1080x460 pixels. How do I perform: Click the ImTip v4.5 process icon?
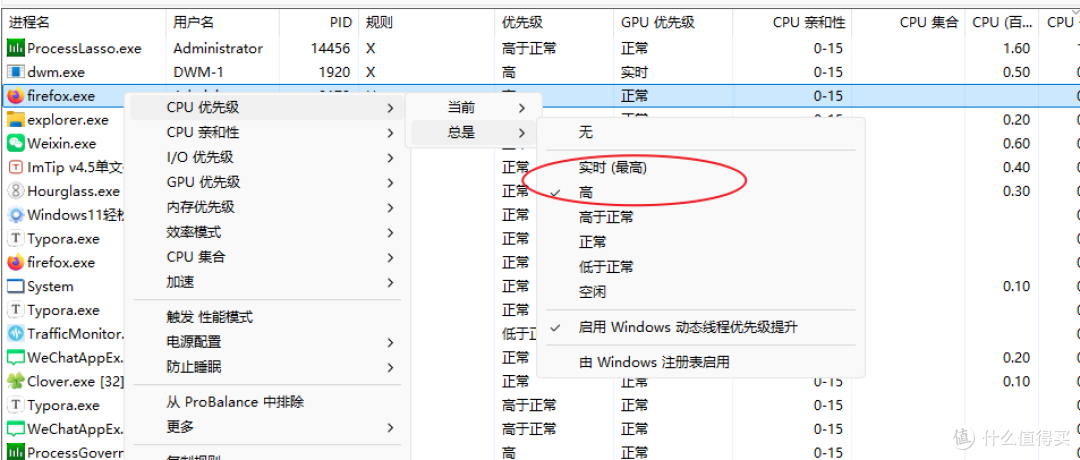point(15,167)
